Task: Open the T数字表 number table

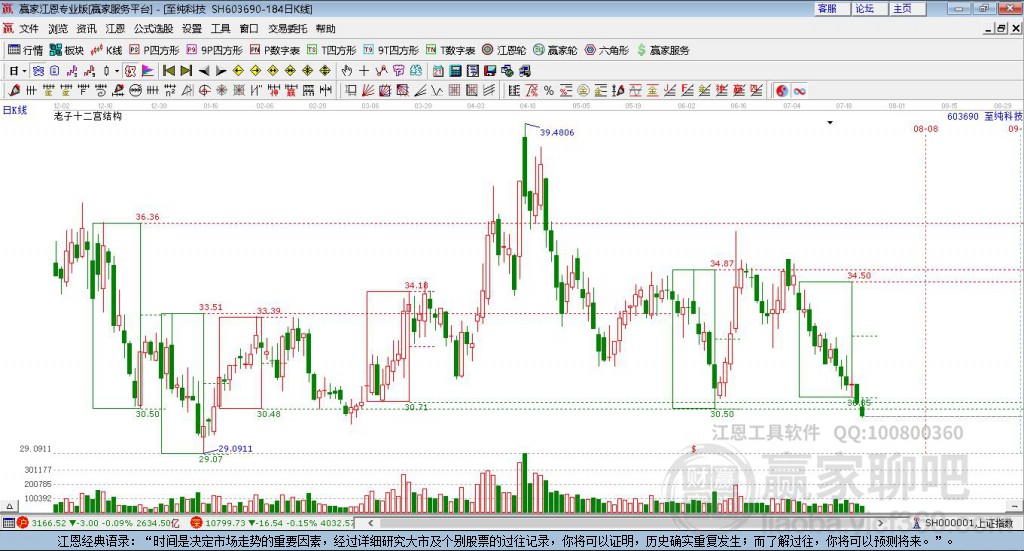Action: pyautogui.click(x=451, y=50)
